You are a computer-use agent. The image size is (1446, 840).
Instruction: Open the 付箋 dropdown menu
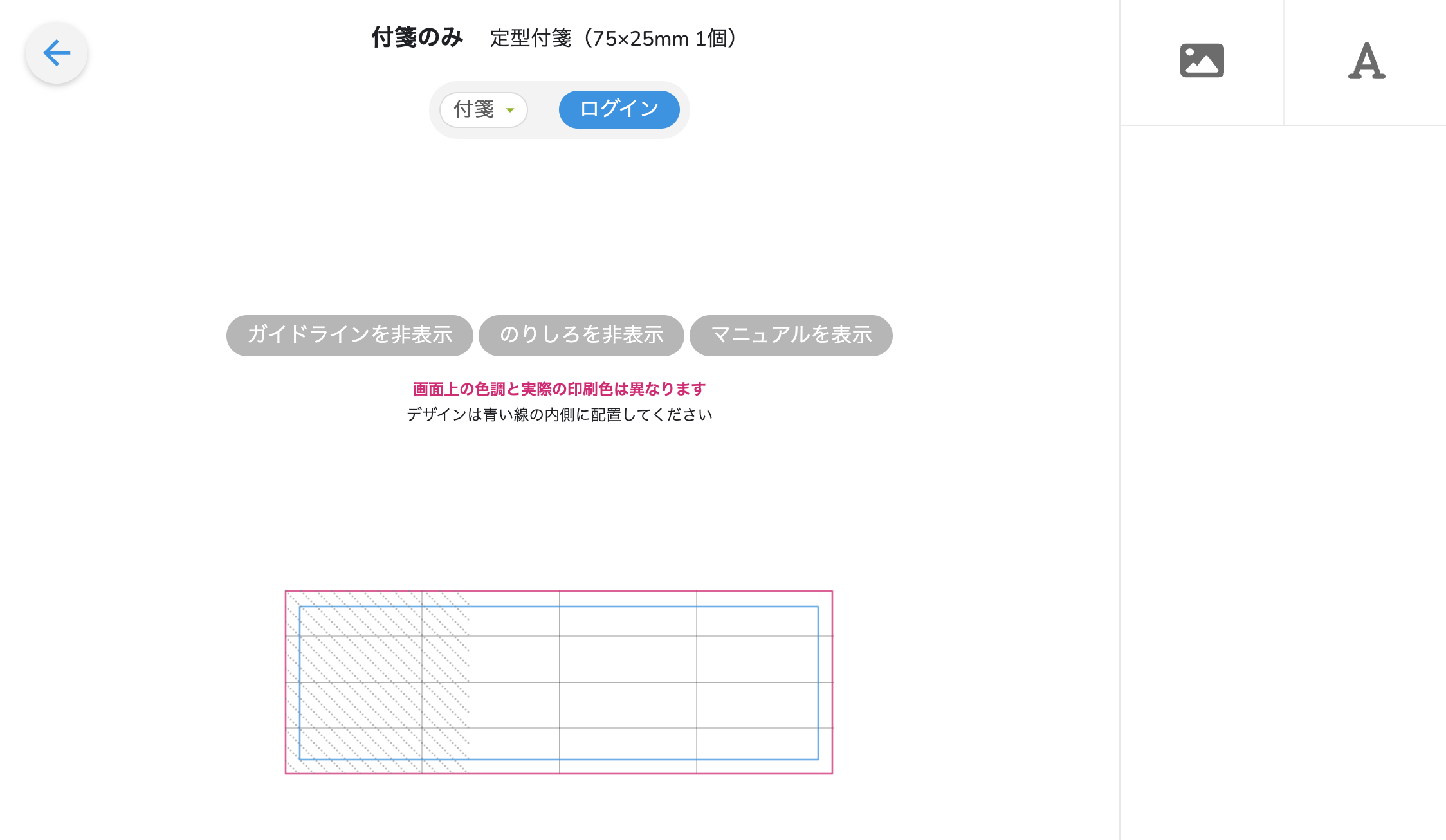click(483, 110)
